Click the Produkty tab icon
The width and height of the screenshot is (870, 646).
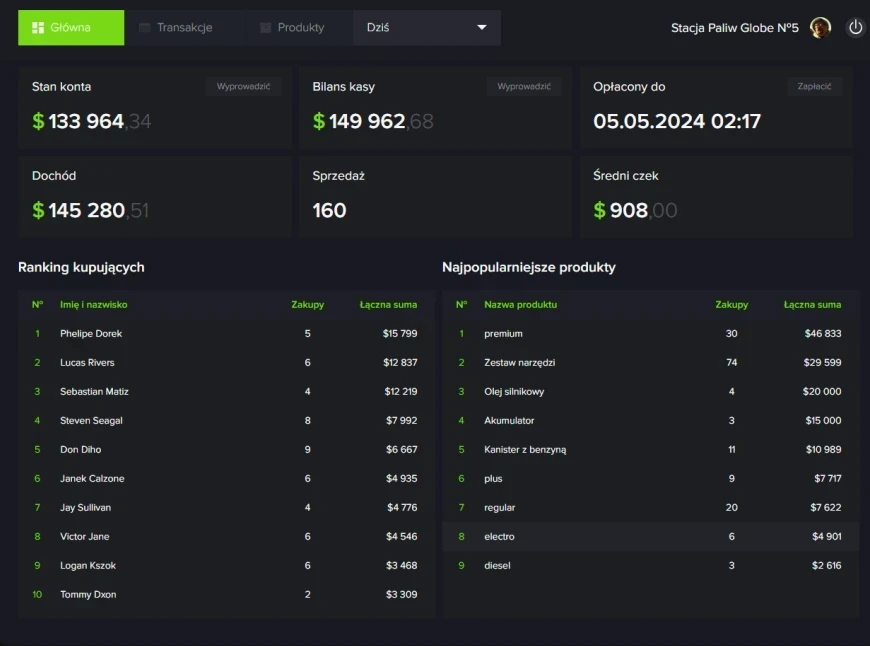click(265, 28)
